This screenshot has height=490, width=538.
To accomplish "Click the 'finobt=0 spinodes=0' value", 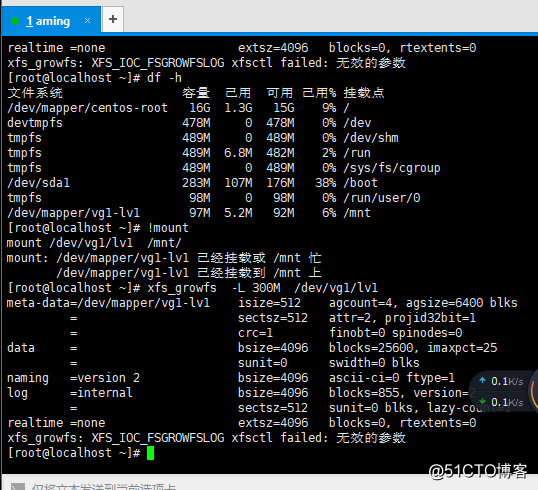I will pyautogui.click(x=396, y=333).
